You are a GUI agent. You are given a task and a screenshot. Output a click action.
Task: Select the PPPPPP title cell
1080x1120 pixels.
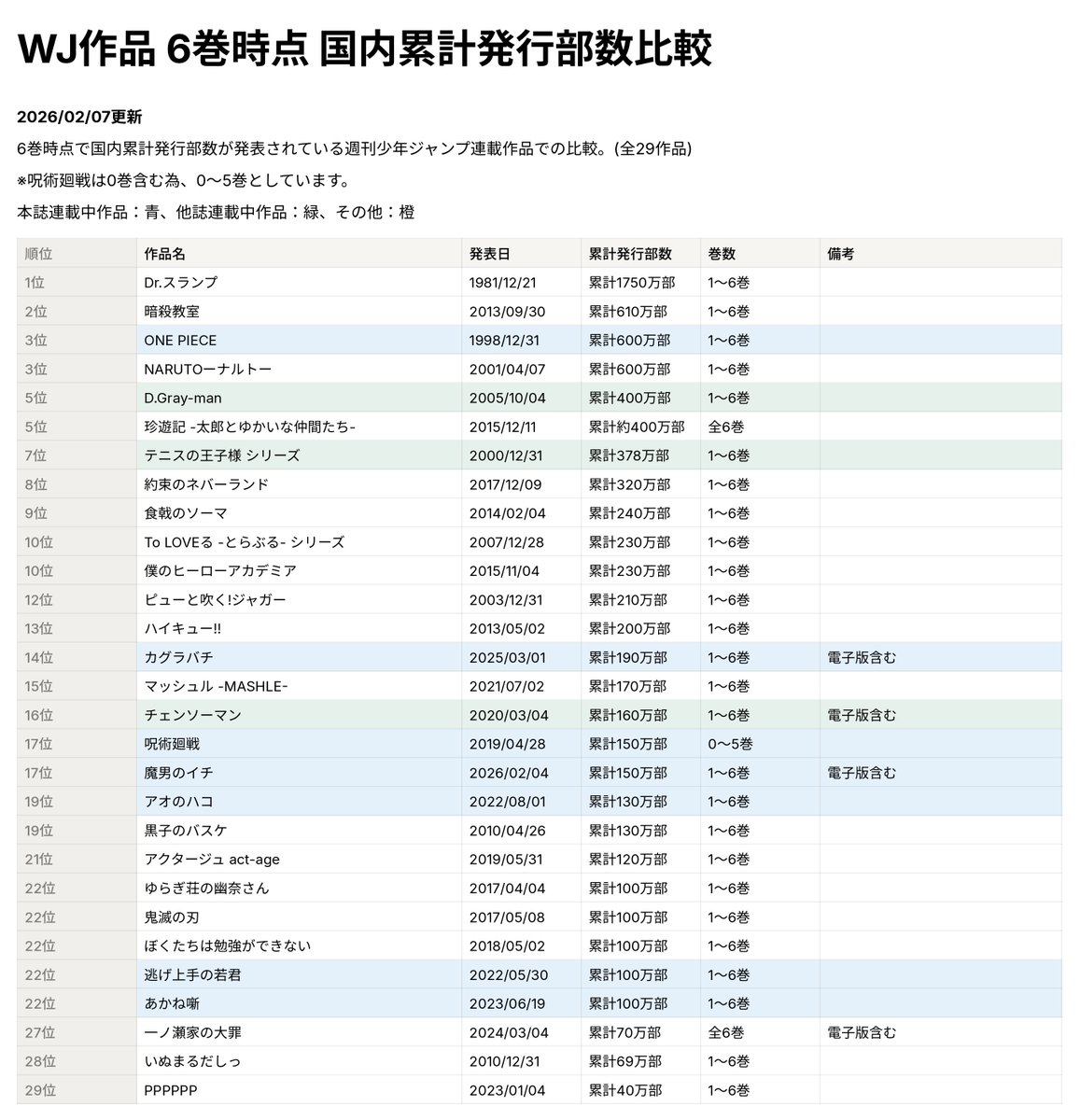[x=299, y=1090]
